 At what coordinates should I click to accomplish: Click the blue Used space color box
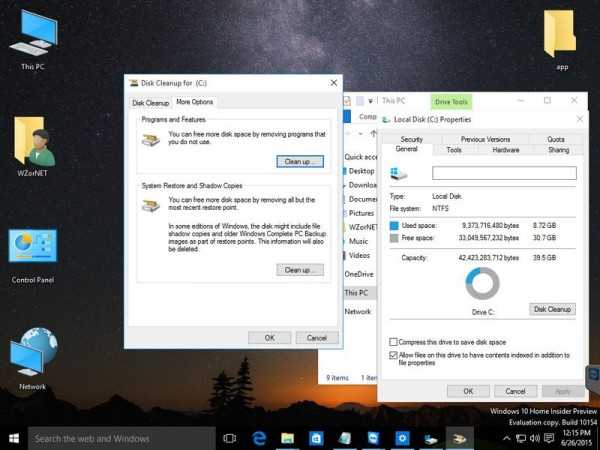pos(394,226)
